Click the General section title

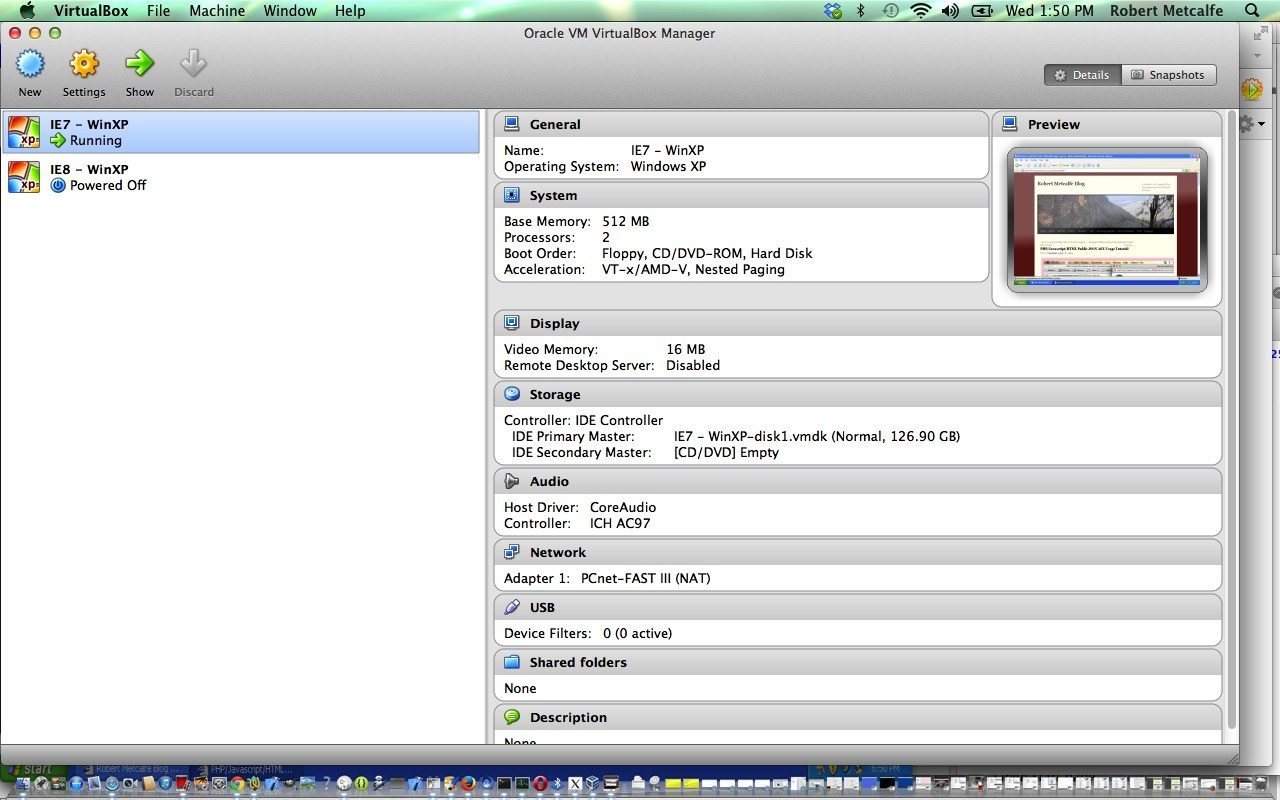point(555,124)
